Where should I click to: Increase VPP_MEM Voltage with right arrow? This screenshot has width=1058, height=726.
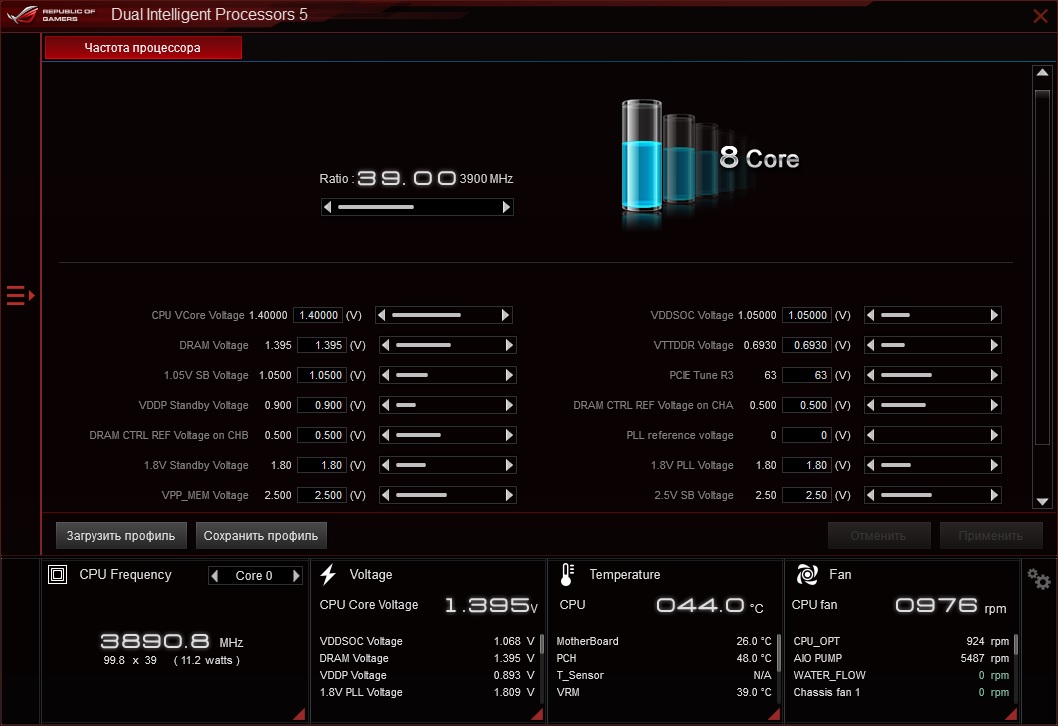point(509,495)
